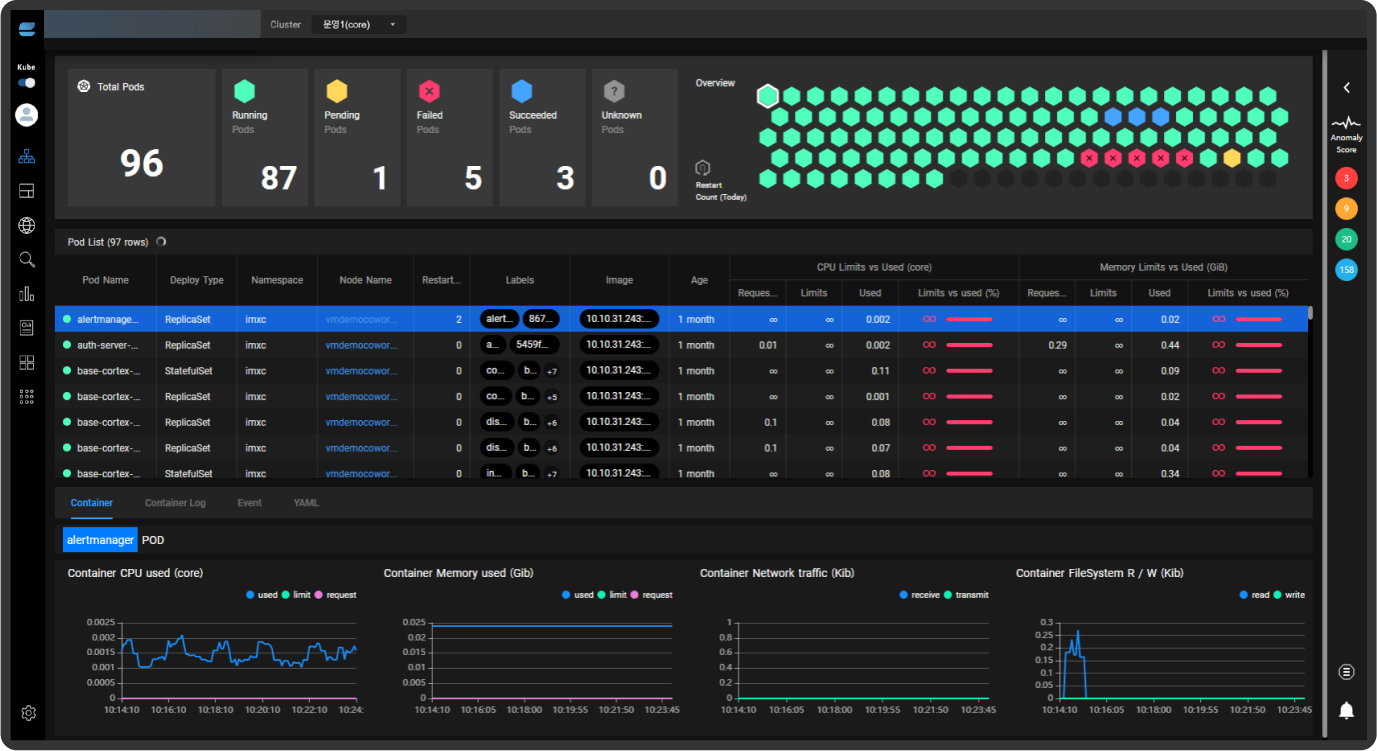Click the user avatar icon

tap(27, 114)
